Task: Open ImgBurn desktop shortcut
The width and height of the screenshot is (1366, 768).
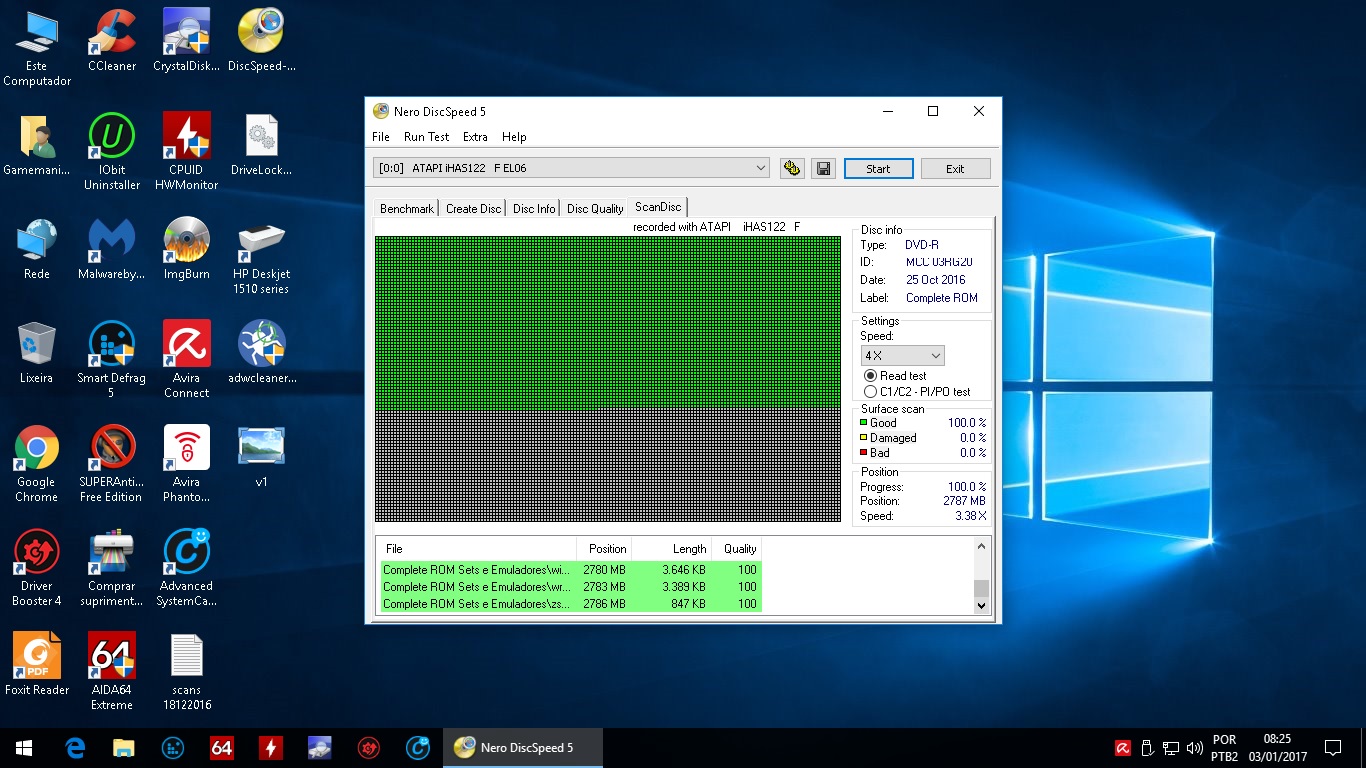Action: point(186,249)
